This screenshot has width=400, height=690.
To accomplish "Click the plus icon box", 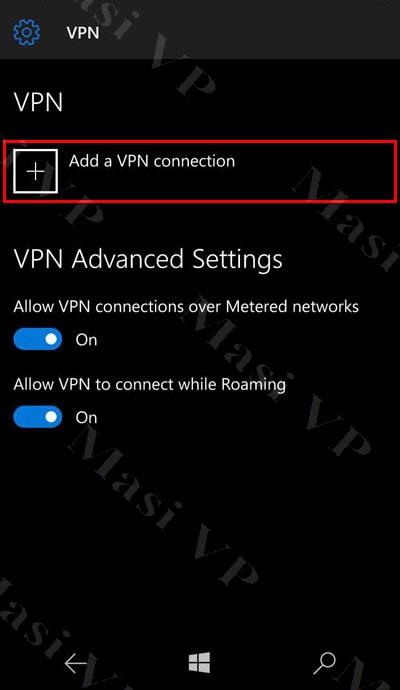I will (36, 171).
